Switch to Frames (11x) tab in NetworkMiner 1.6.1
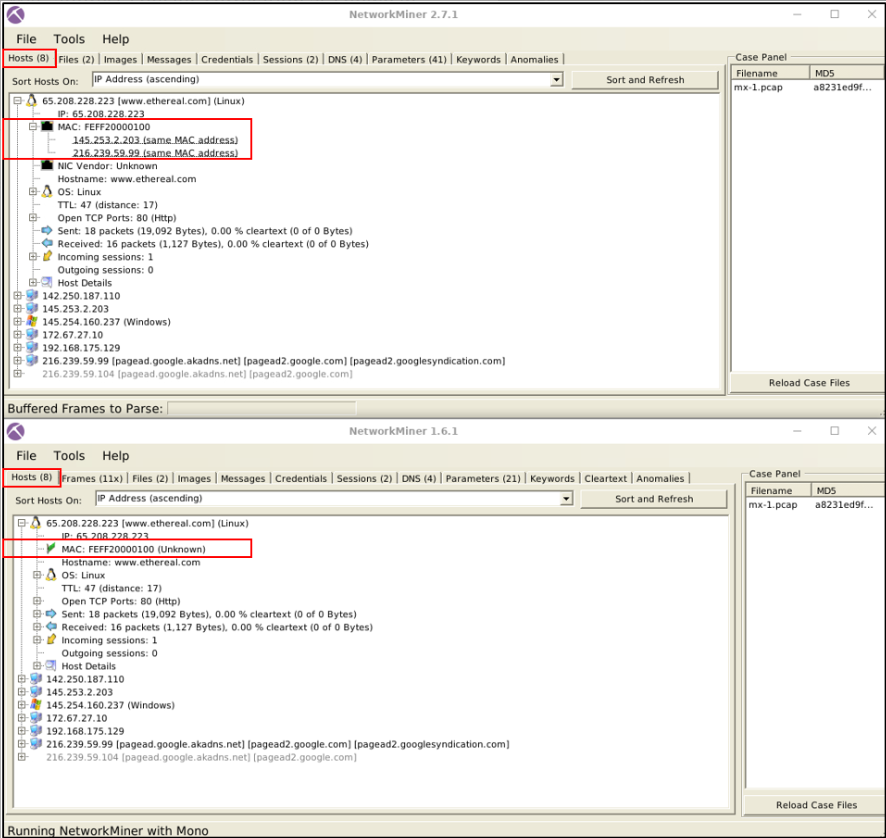The image size is (886, 838). [x=92, y=479]
